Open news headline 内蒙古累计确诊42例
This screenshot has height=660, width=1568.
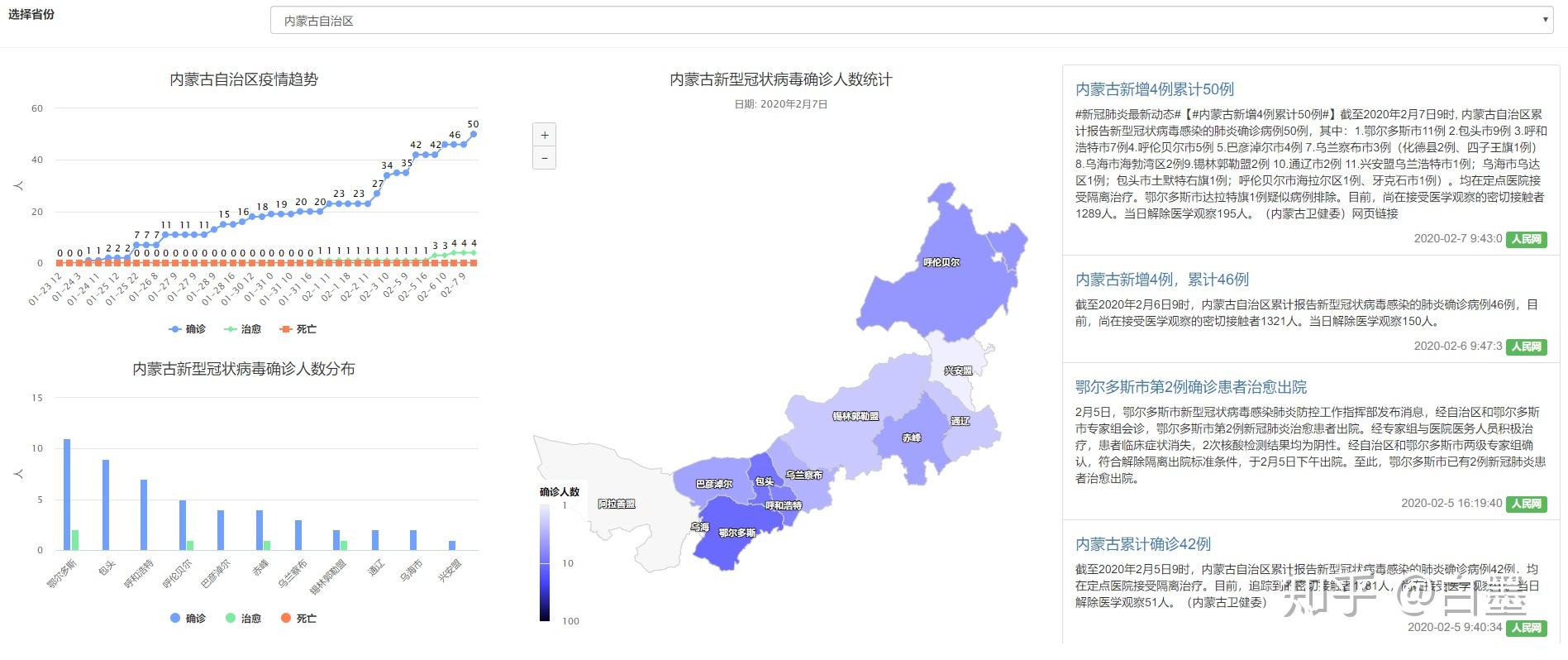[x=1142, y=544]
